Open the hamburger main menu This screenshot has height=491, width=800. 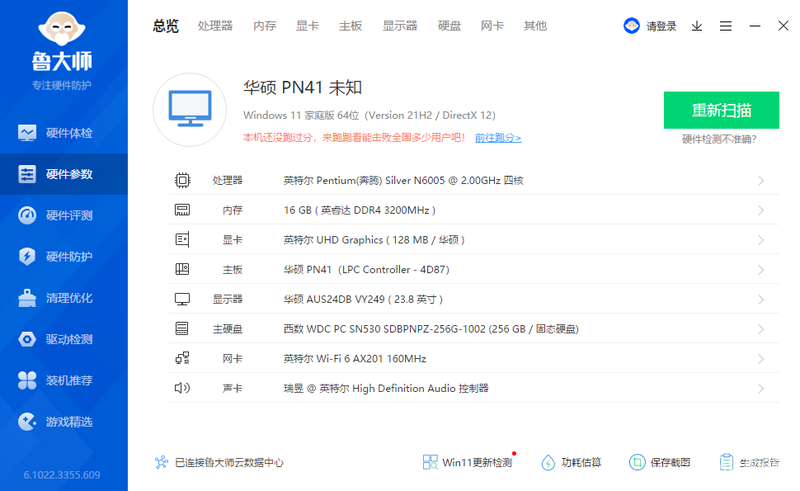(x=726, y=26)
